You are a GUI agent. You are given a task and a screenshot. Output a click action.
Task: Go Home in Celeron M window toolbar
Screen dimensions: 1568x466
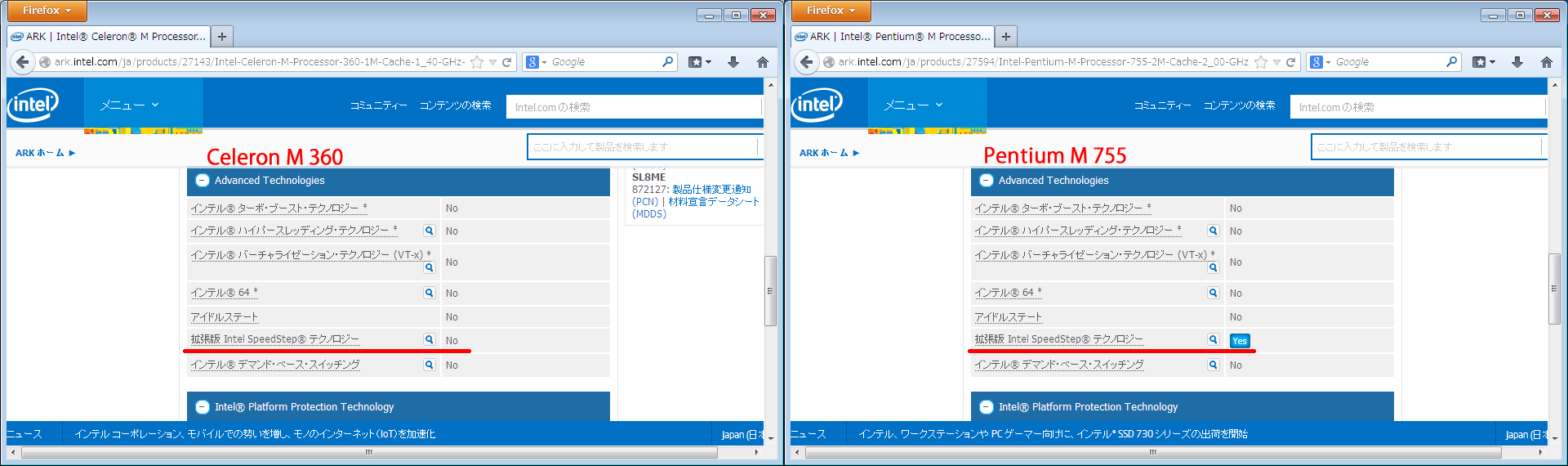pos(763,62)
